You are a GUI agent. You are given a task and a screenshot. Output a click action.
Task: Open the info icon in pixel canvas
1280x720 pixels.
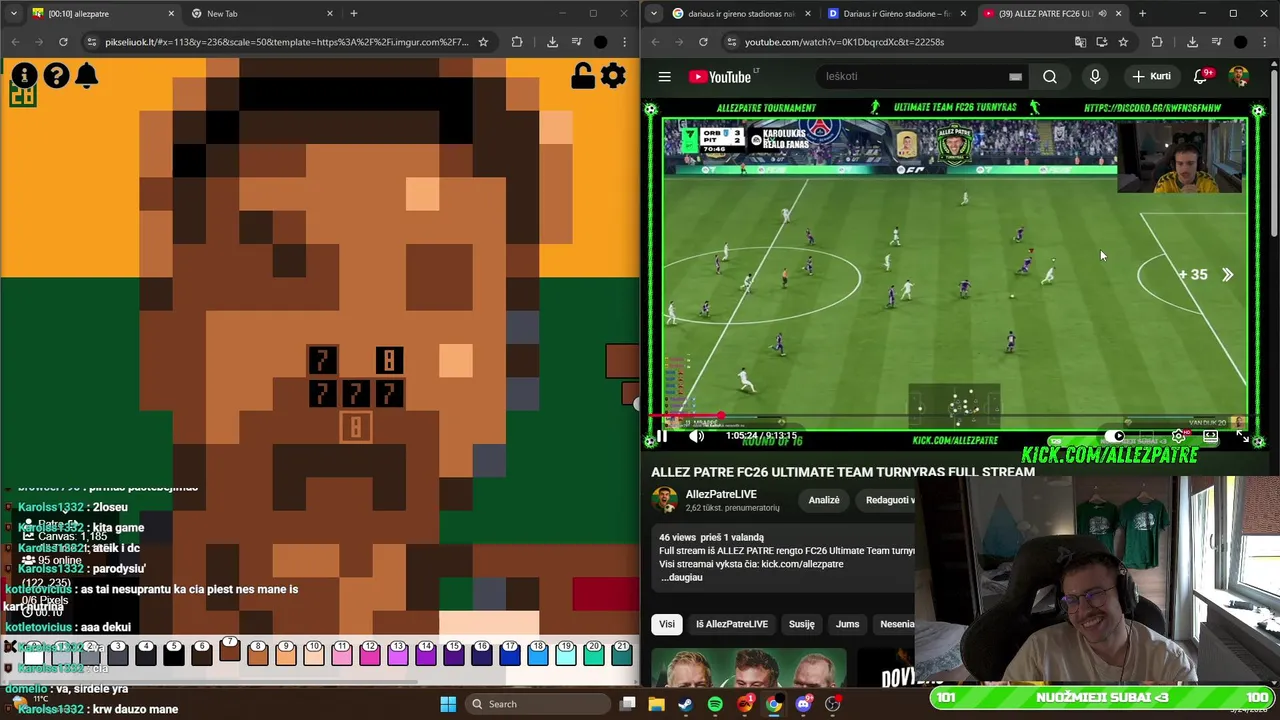(x=24, y=76)
